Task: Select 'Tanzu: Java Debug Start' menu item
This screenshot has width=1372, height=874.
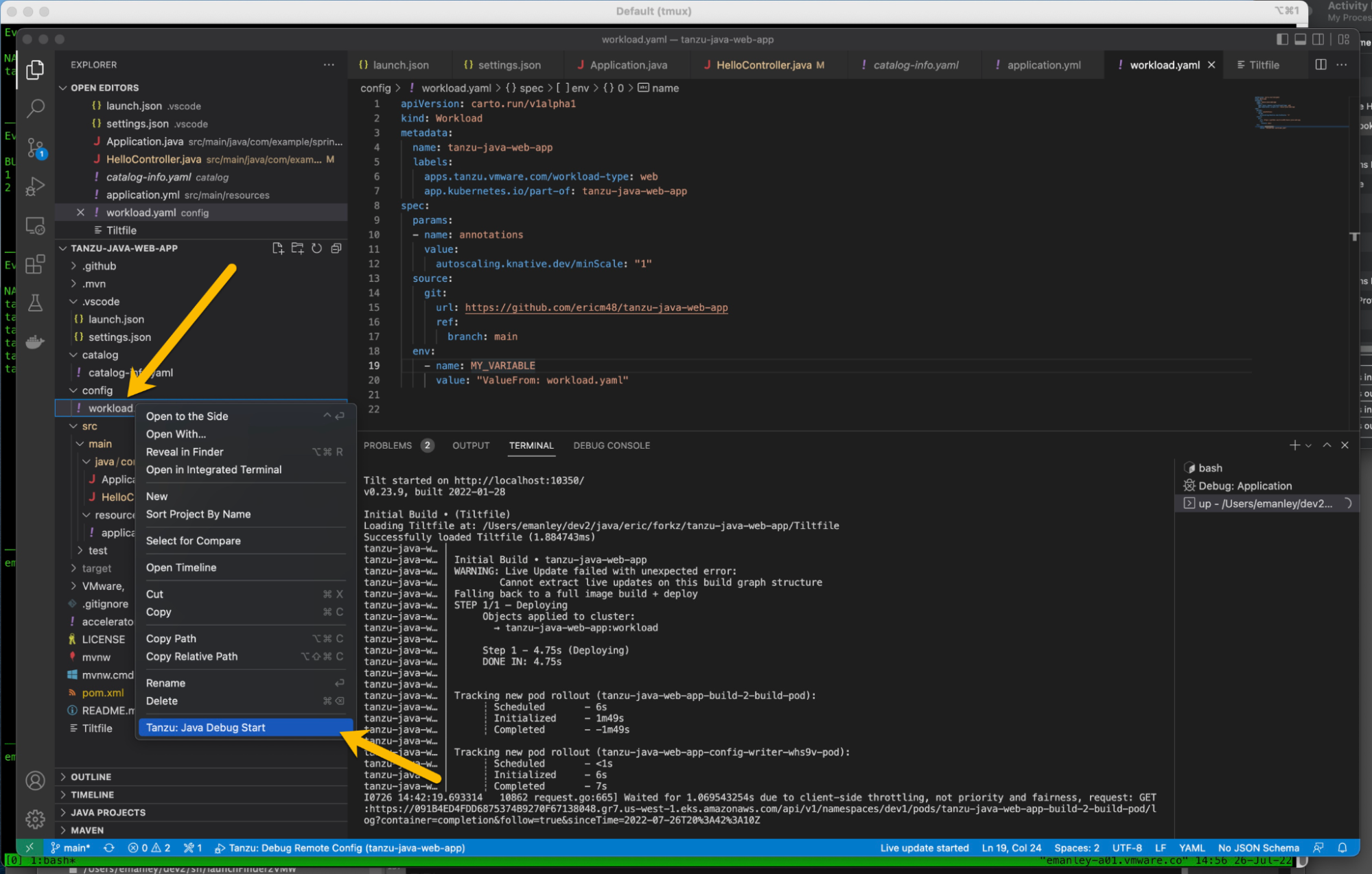Action: [204, 727]
